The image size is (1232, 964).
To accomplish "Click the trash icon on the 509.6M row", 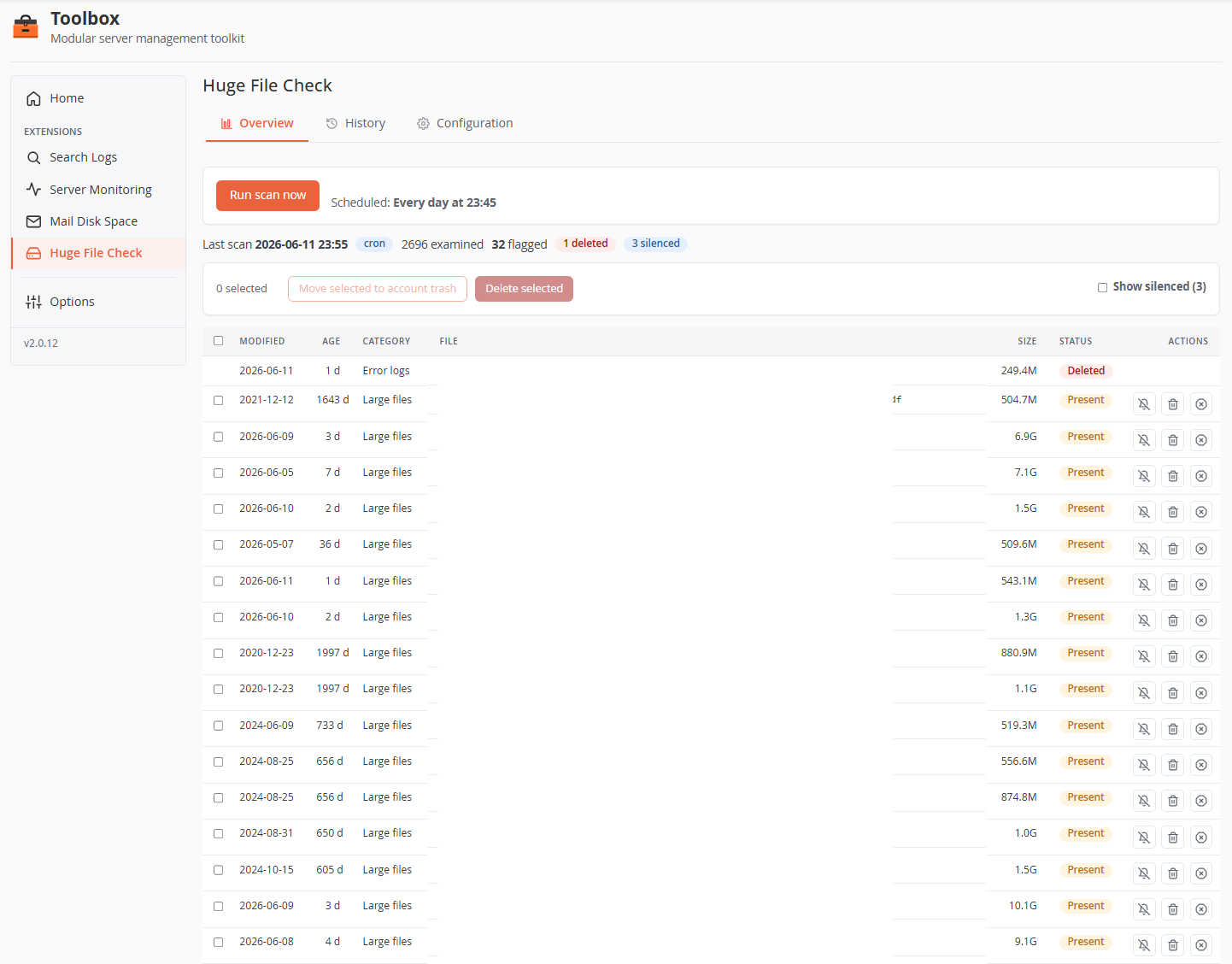I will coord(1173,549).
